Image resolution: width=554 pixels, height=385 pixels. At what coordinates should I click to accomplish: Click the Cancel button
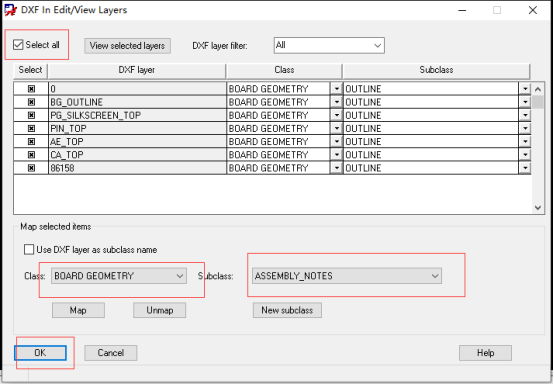tap(111, 353)
